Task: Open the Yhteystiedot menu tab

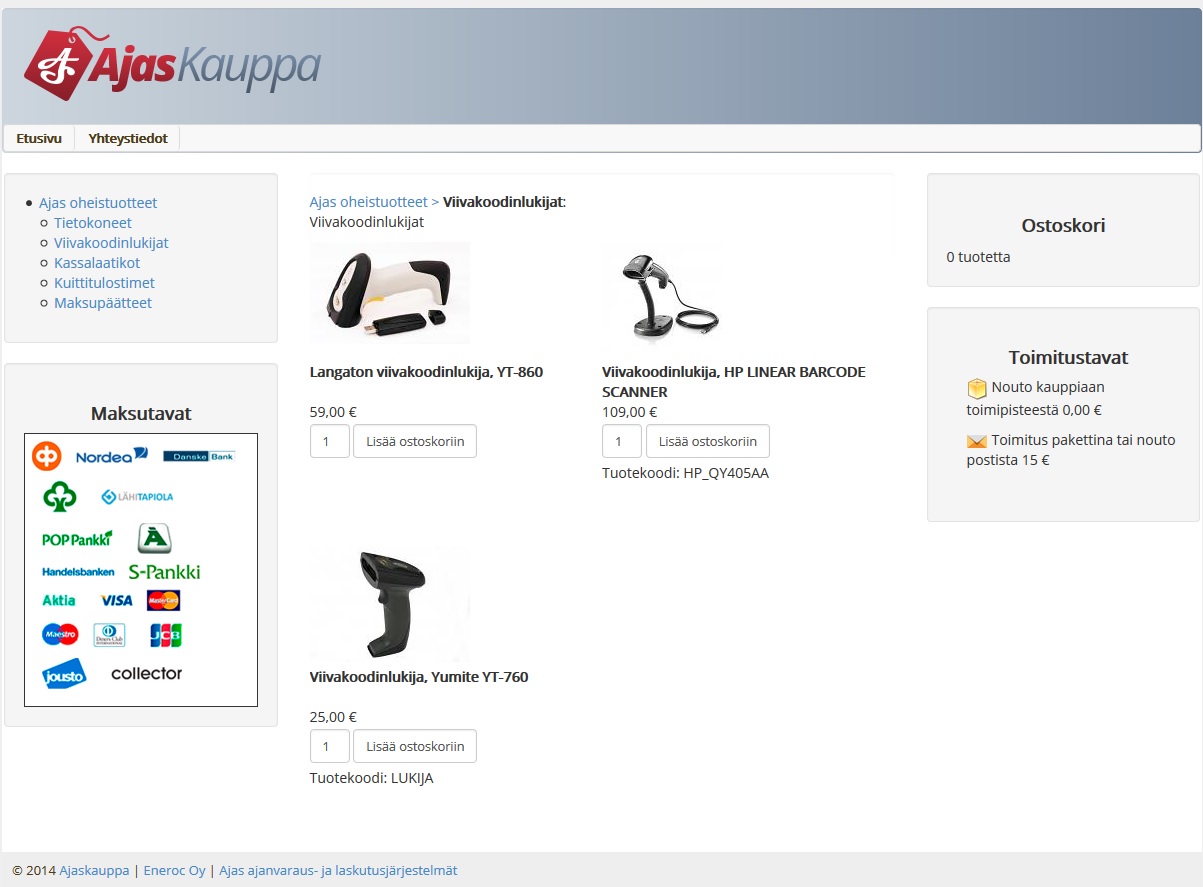Action: tap(128, 138)
